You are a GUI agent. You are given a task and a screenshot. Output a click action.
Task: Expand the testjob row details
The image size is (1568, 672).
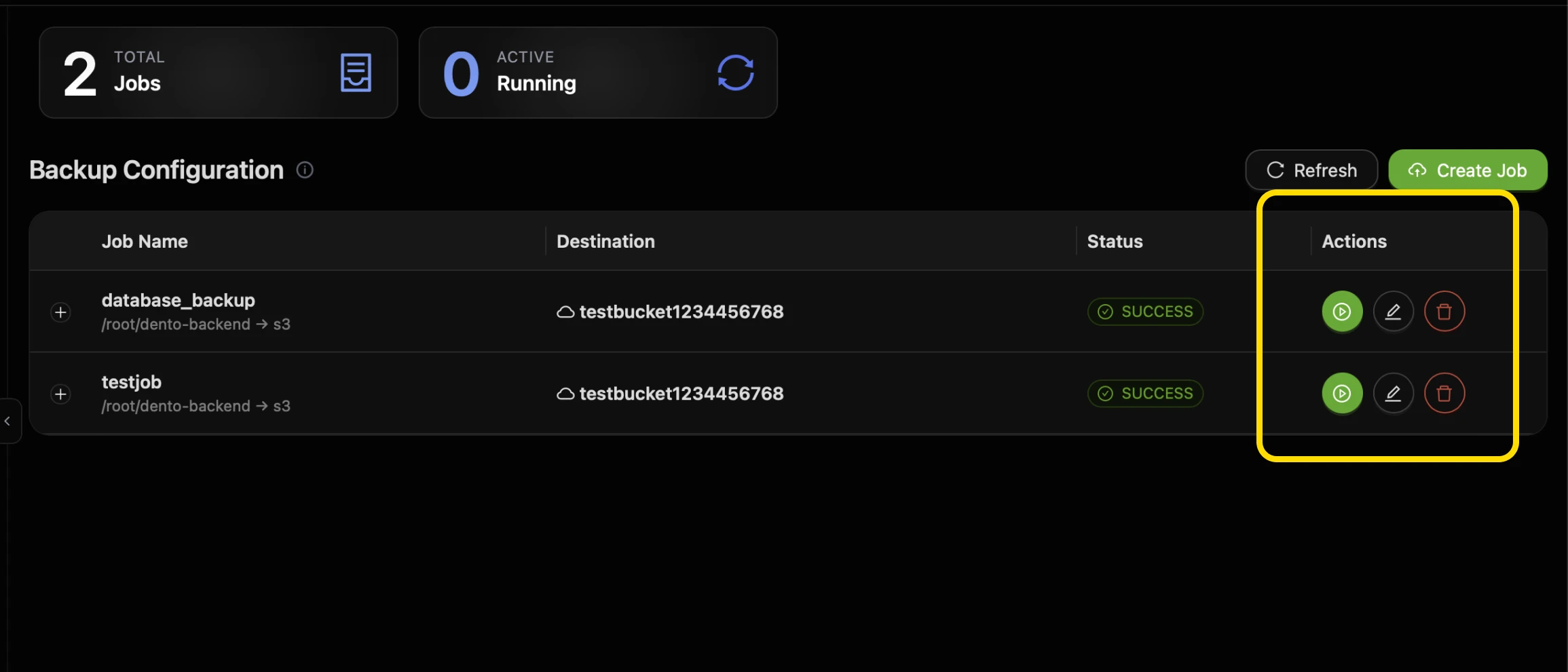[x=60, y=394]
